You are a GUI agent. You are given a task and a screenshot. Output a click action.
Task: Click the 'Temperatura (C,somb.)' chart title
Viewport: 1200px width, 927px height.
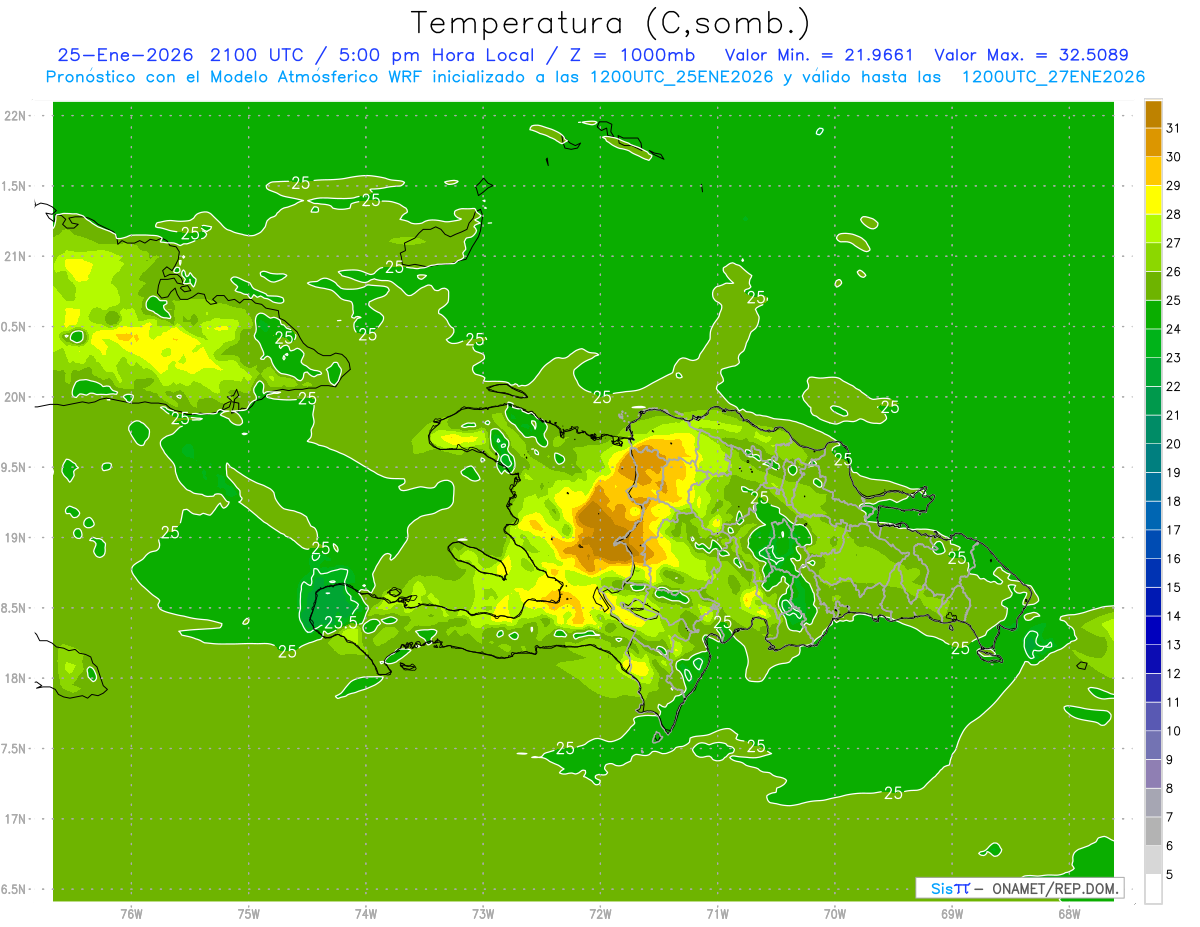(611, 23)
